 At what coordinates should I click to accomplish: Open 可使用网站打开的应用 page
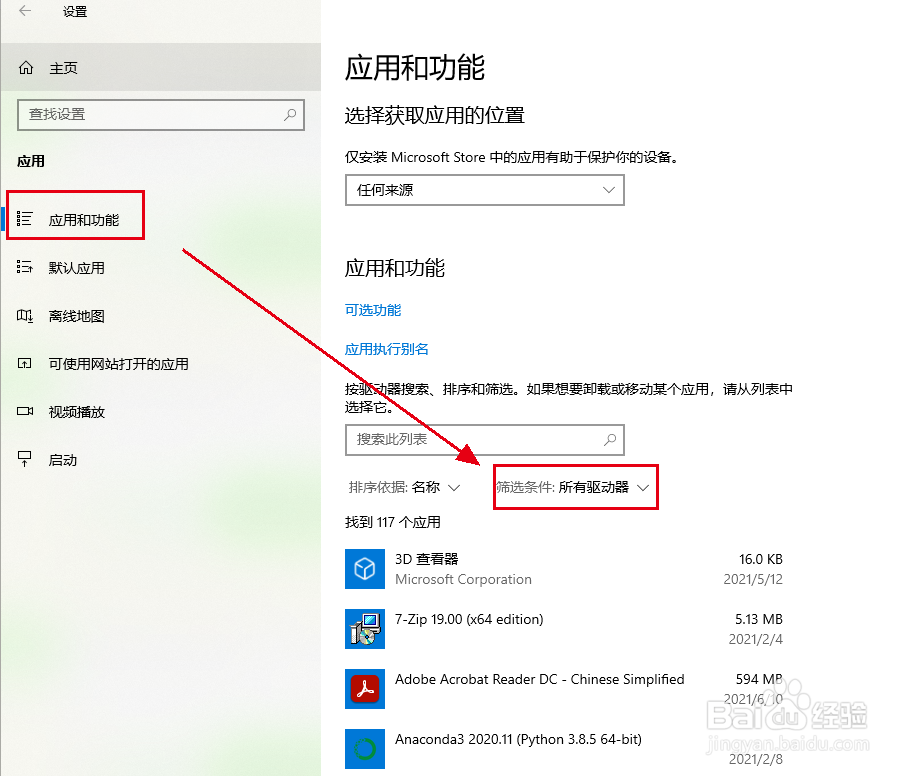(x=160, y=364)
